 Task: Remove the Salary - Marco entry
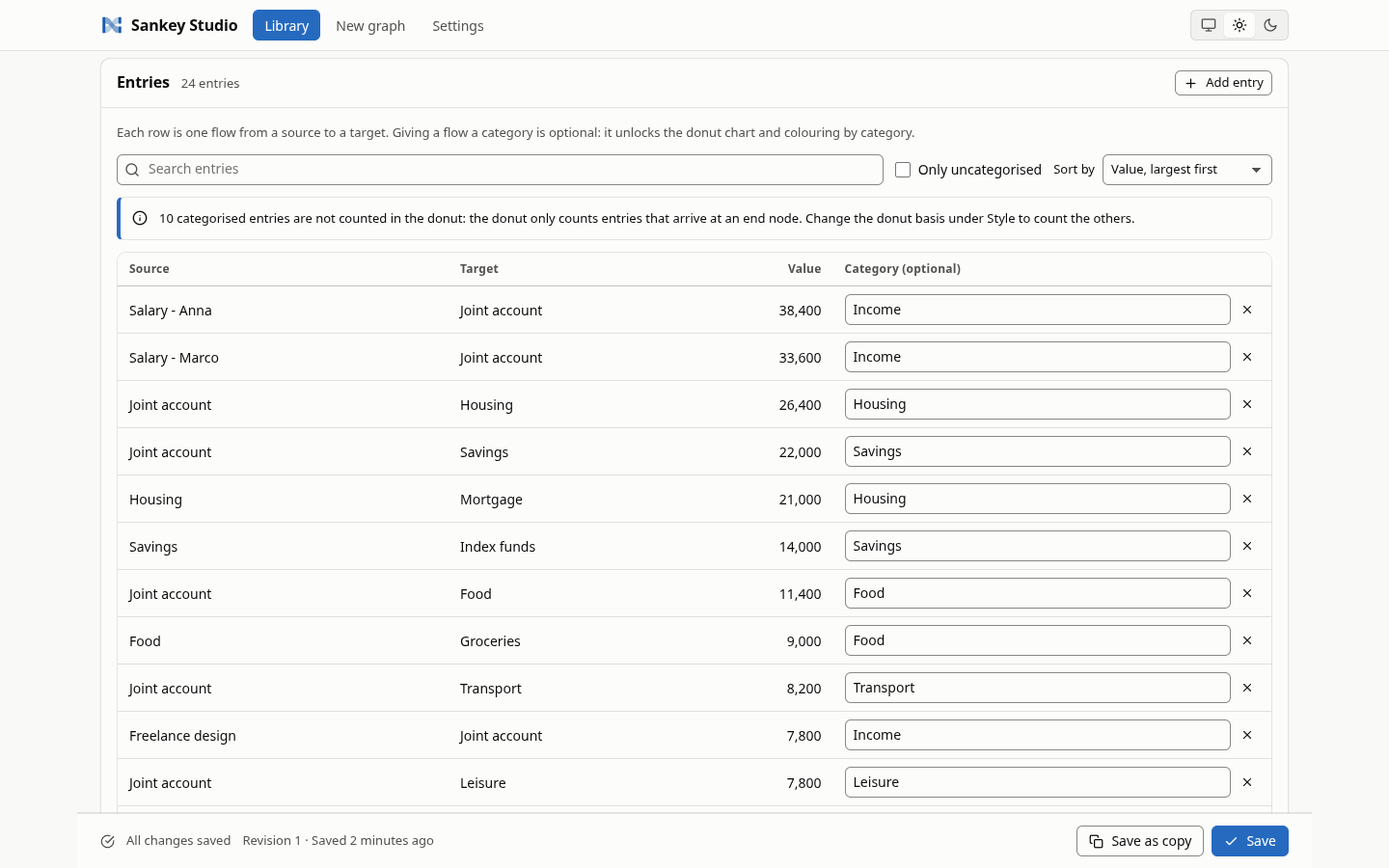1247,357
